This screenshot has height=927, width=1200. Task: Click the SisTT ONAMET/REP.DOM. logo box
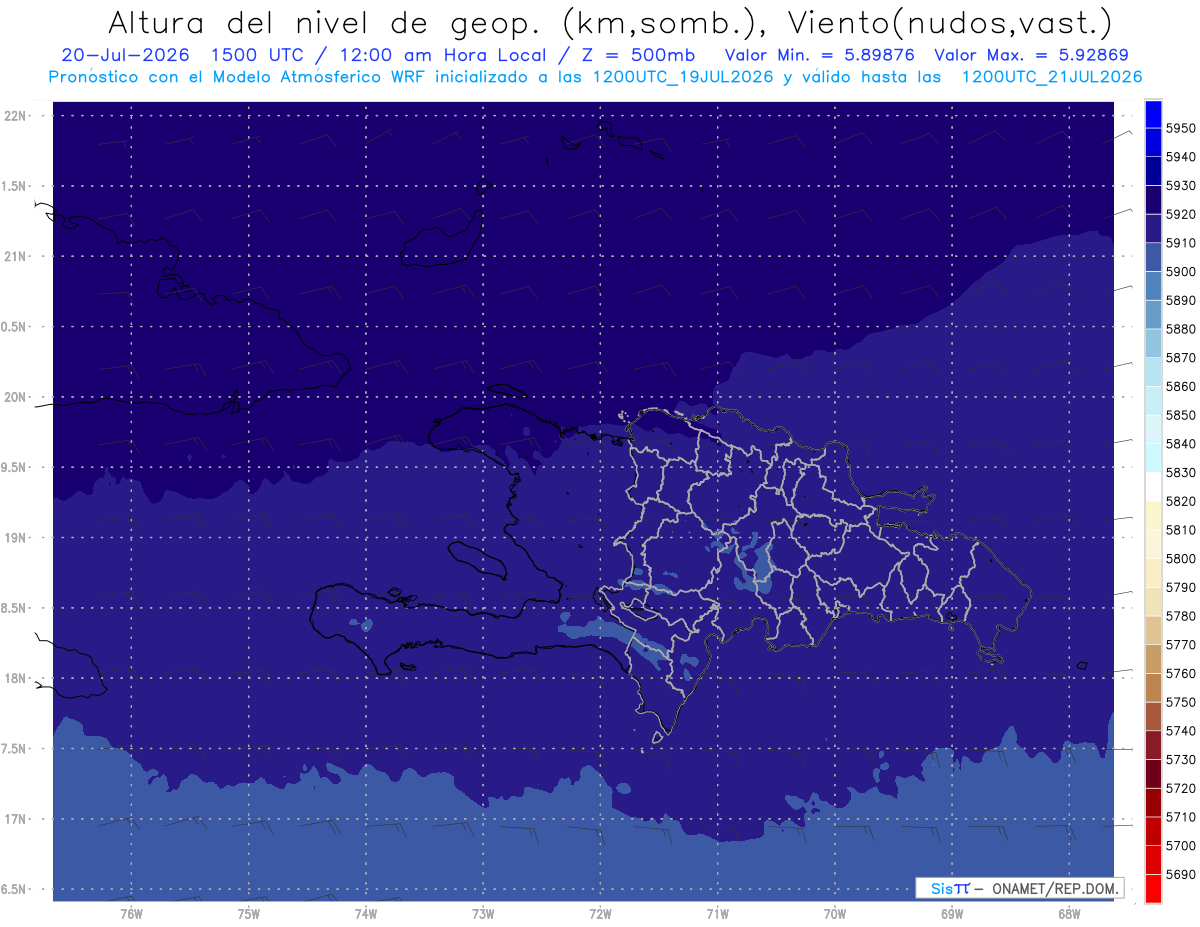[x=1019, y=888]
